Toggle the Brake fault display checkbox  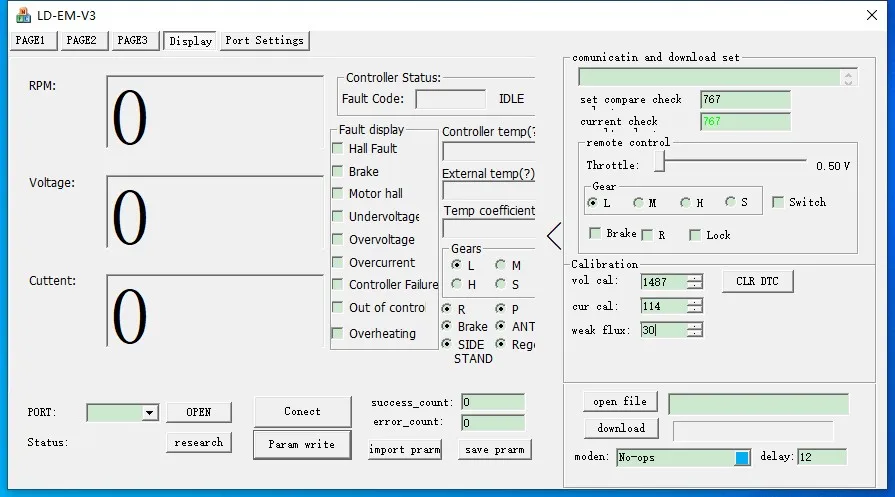click(x=337, y=171)
